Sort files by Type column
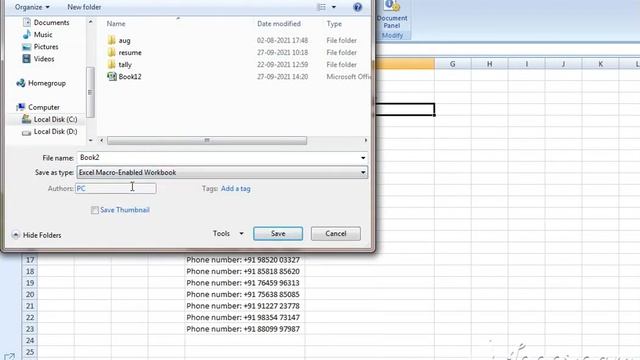 (334, 24)
